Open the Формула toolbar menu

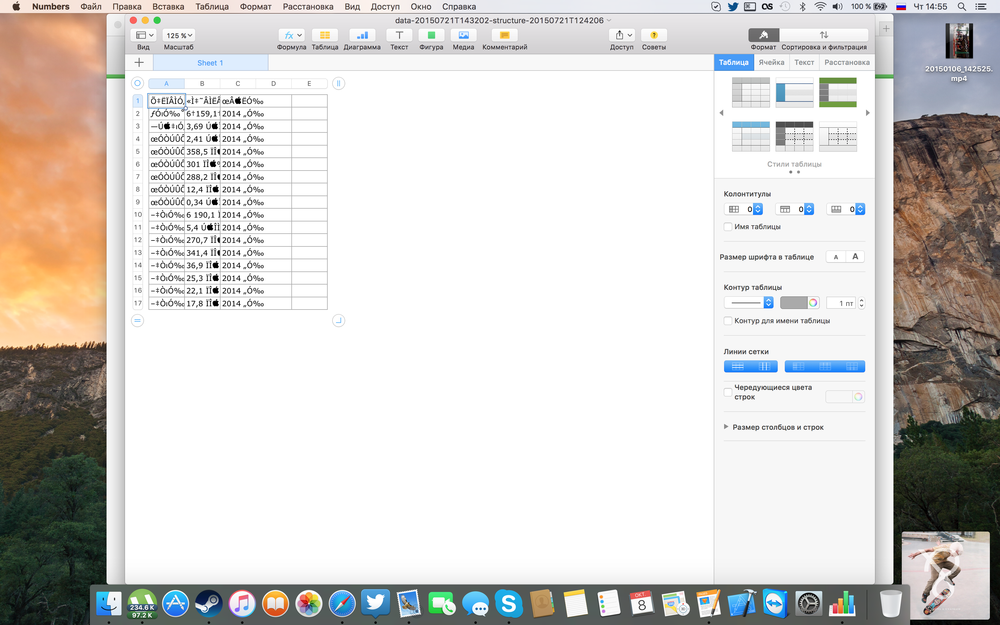pos(291,36)
